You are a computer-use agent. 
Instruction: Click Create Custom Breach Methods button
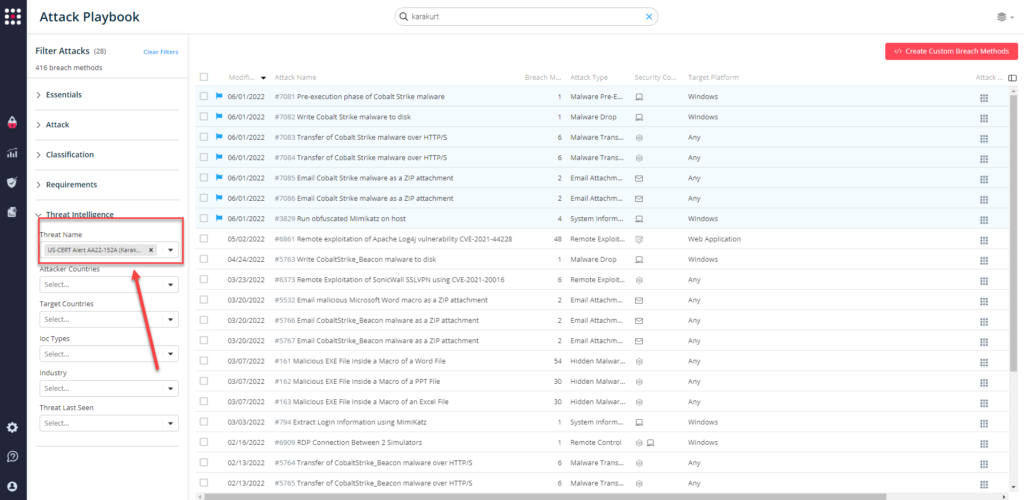coord(951,51)
